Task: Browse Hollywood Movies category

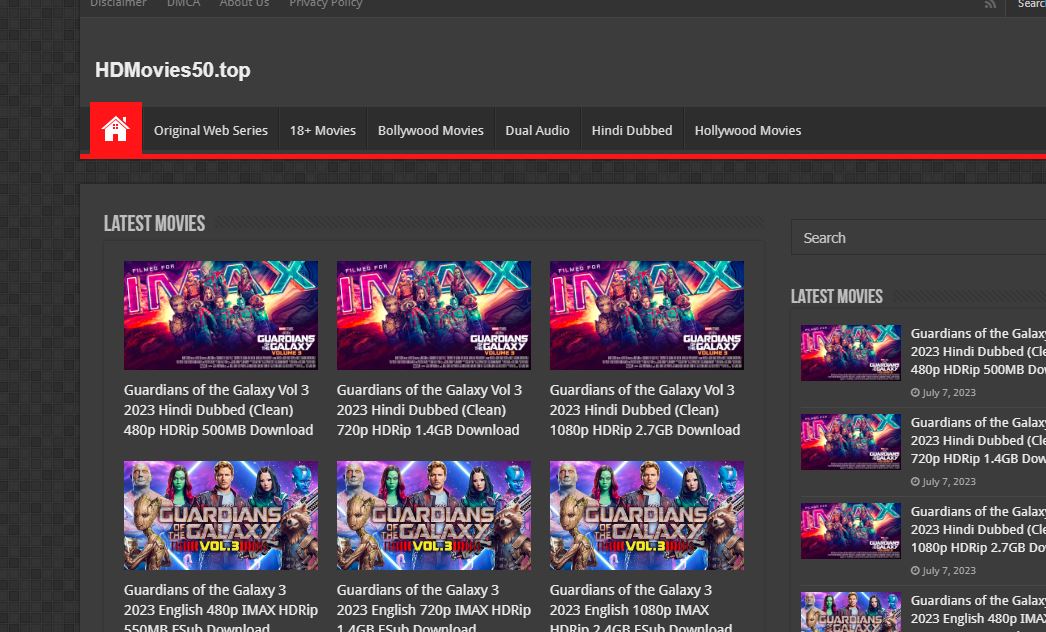Action: tap(748, 131)
